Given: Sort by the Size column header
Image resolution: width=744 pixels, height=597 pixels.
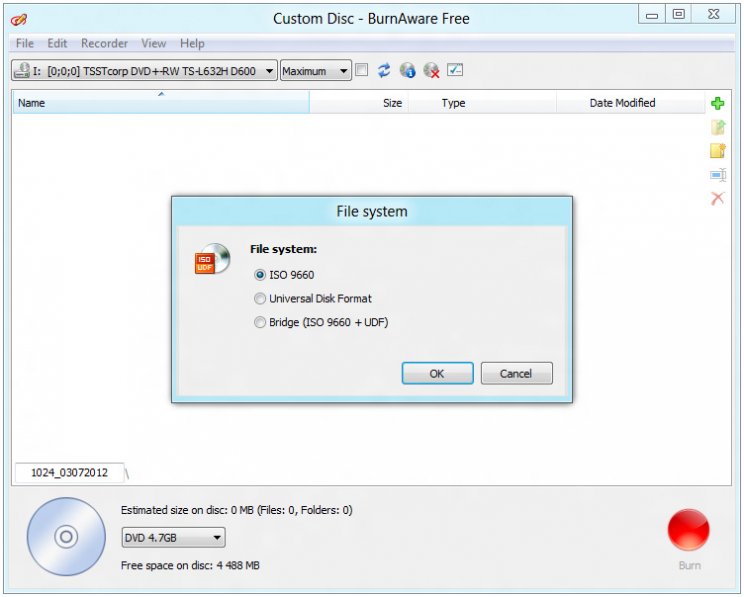Looking at the screenshot, I should 359,103.
